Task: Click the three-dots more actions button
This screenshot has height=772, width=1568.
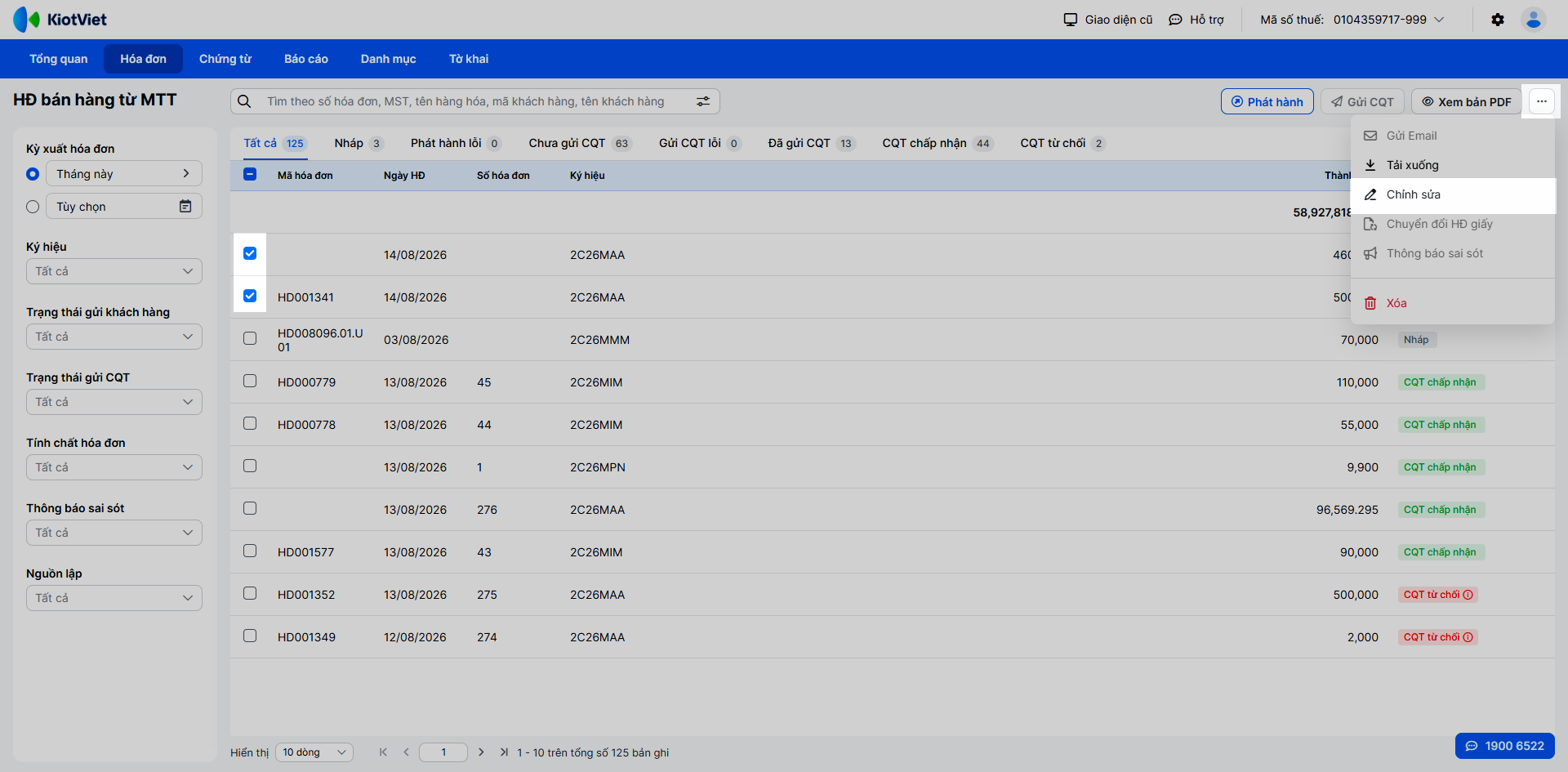Action: pyautogui.click(x=1541, y=101)
